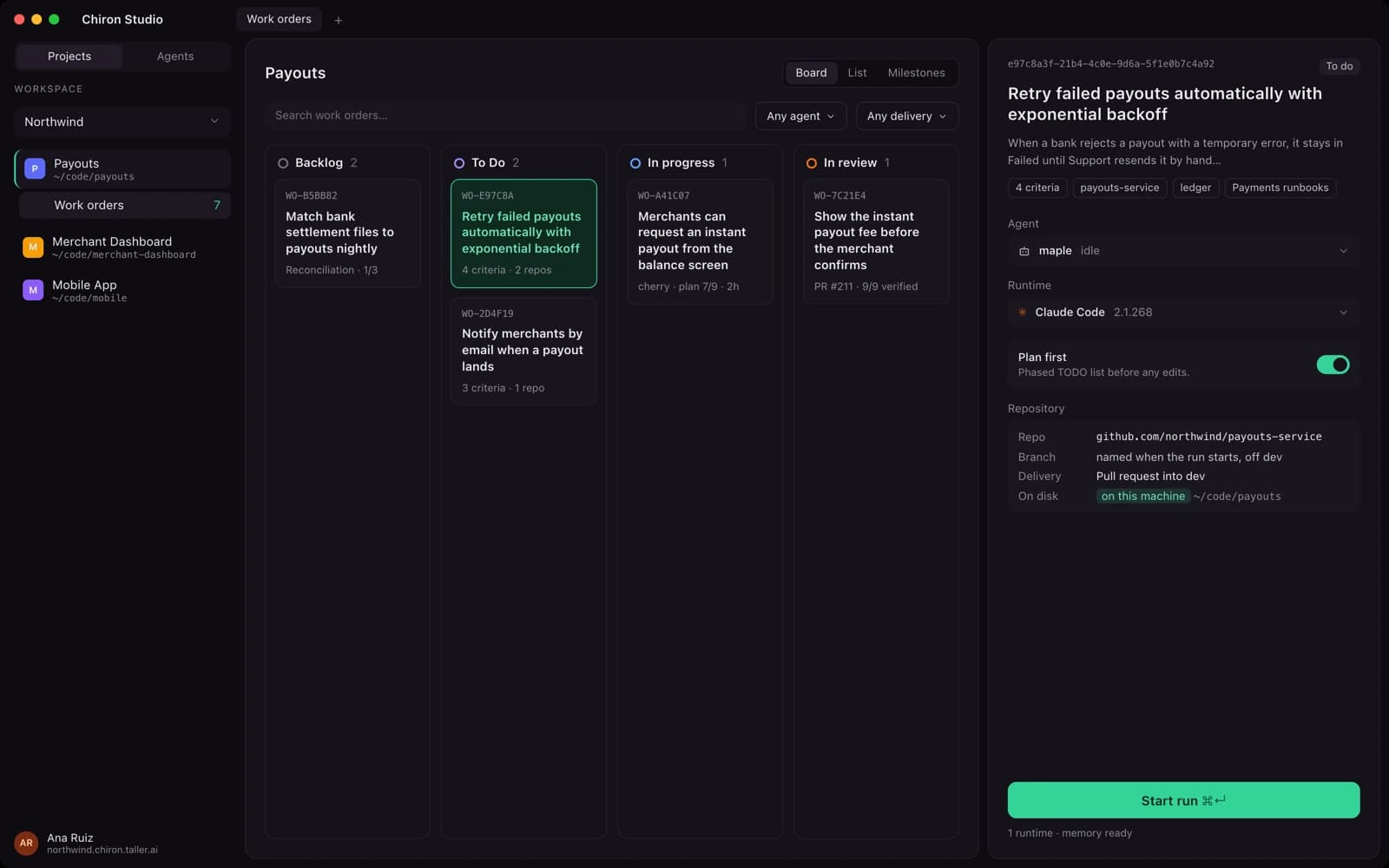The width and height of the screenshot is (1389, 868).
Task: Click the work order ID e97c8a3f text
Action: coord(1110,64)
